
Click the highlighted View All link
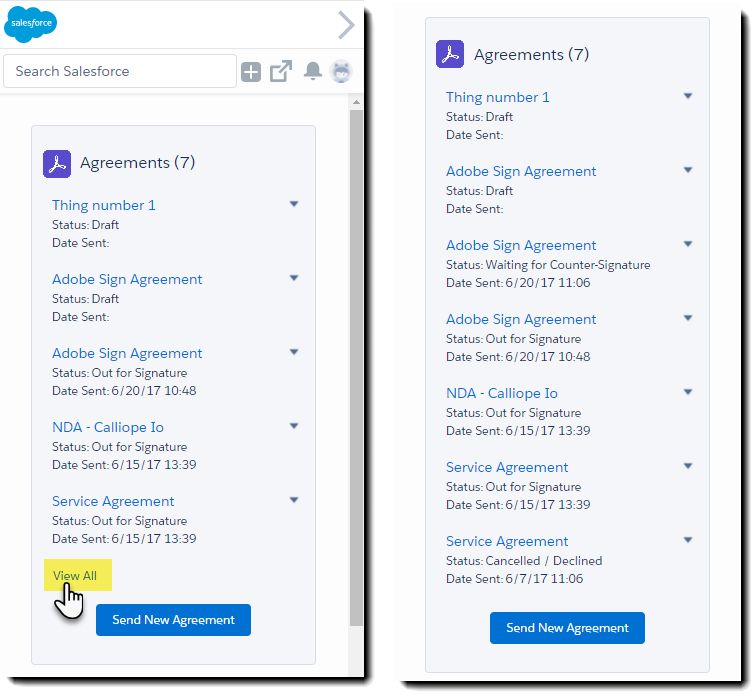75,576
